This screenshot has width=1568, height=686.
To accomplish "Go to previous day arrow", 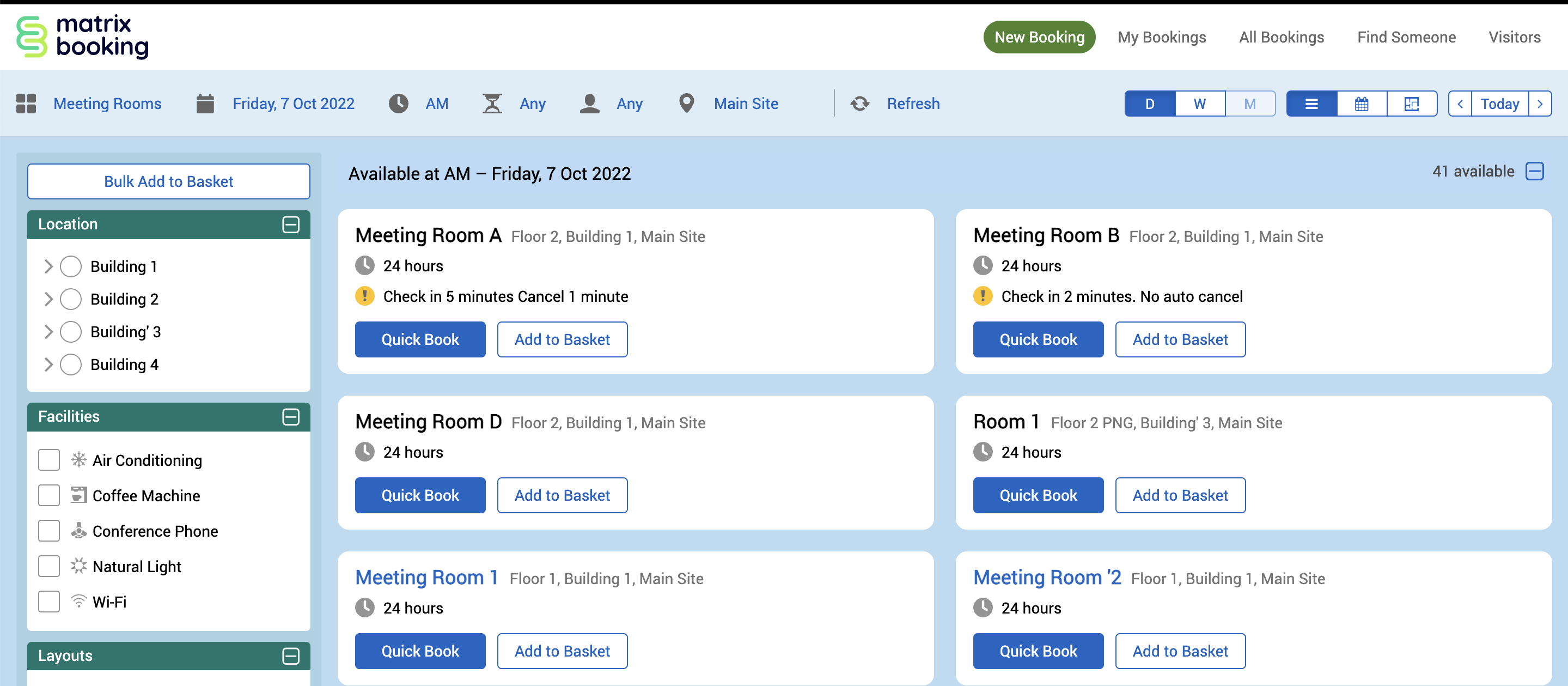I will click(x=1460, y=104).
